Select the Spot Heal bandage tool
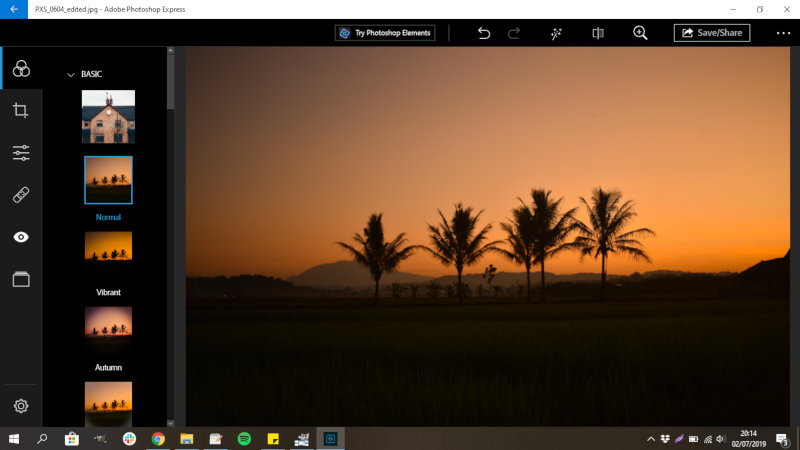 click(21, 195)
